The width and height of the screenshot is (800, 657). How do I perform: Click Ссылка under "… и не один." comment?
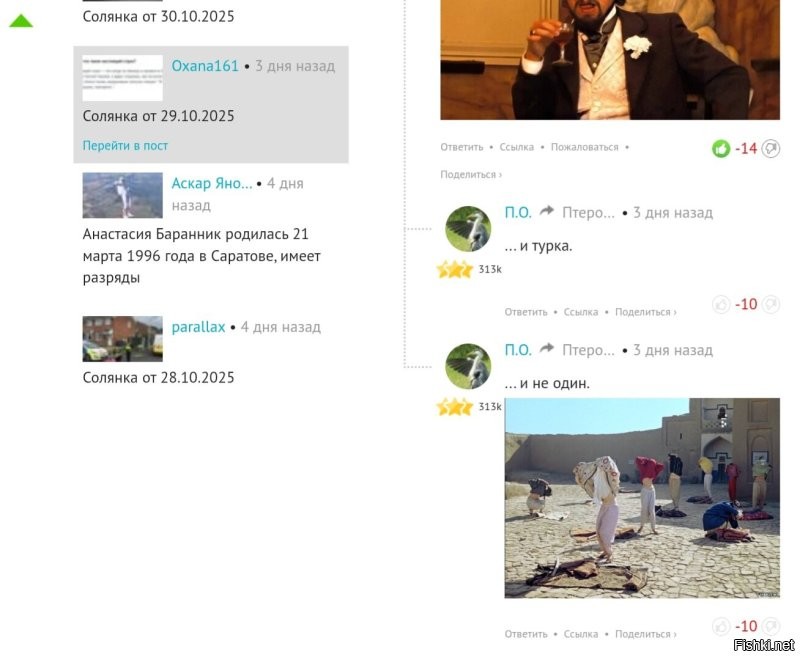point(581,634)
